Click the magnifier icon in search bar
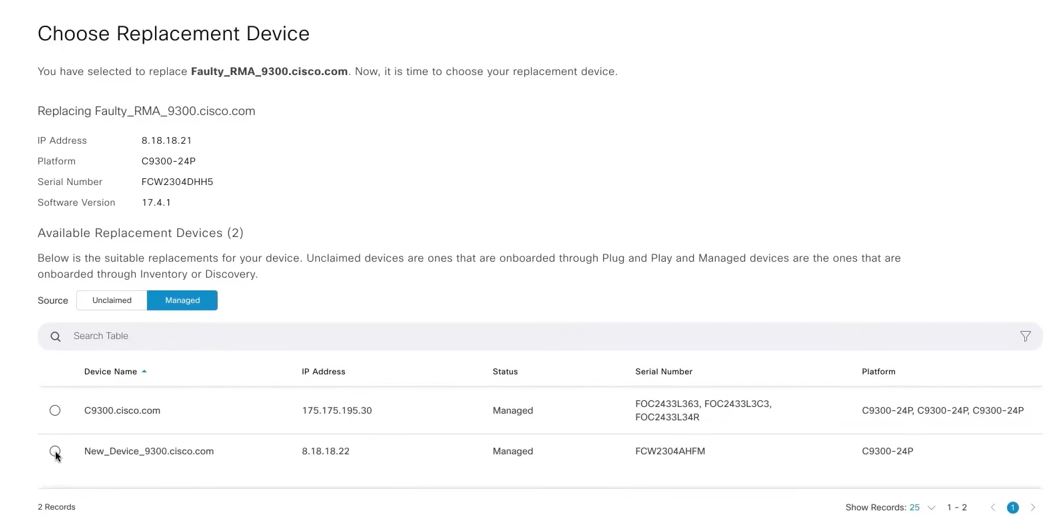1051x531 pixels. [x=55, y=337]
